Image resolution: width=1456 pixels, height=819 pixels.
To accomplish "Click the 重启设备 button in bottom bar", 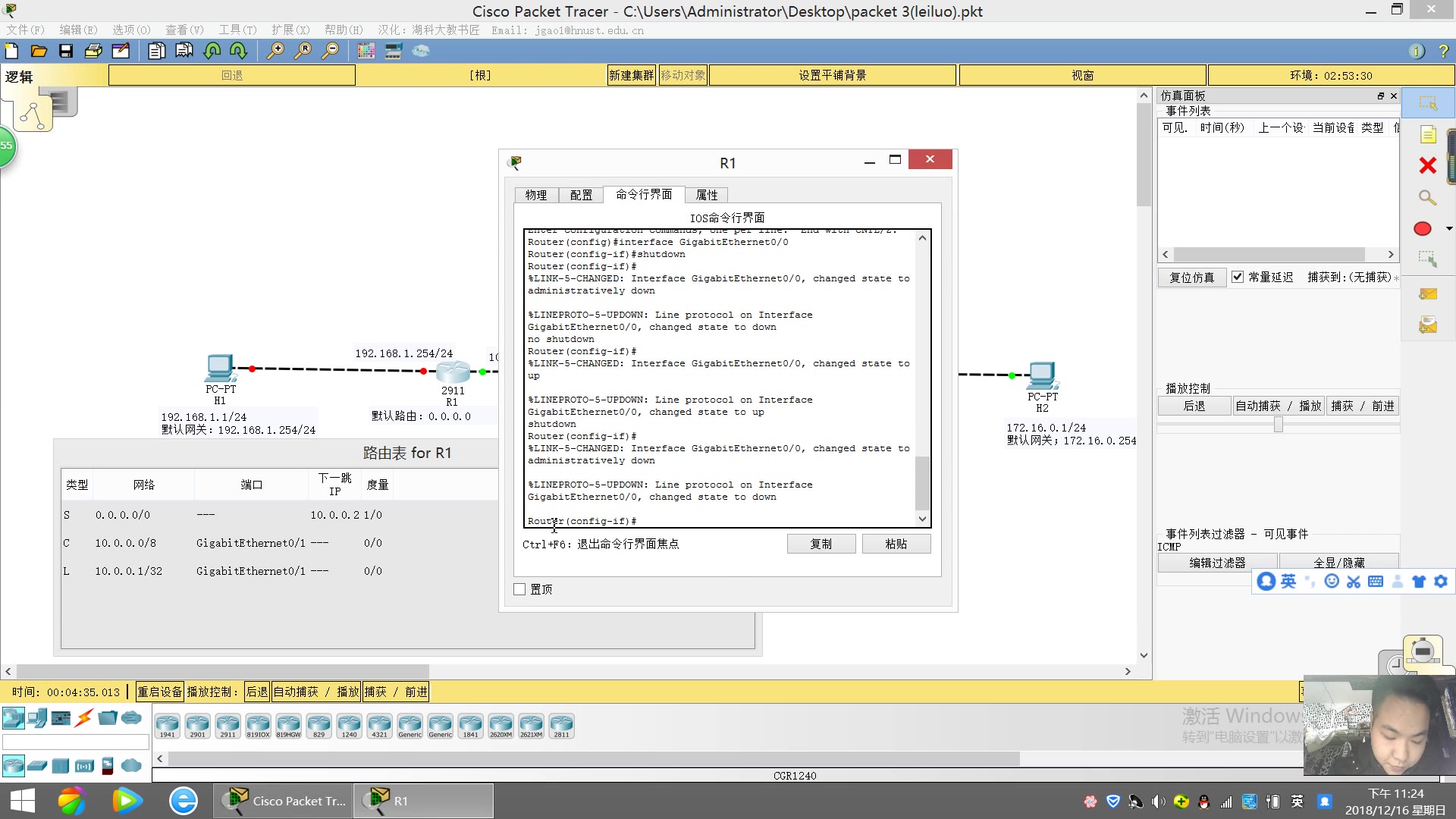I will [x=159, y=692].
